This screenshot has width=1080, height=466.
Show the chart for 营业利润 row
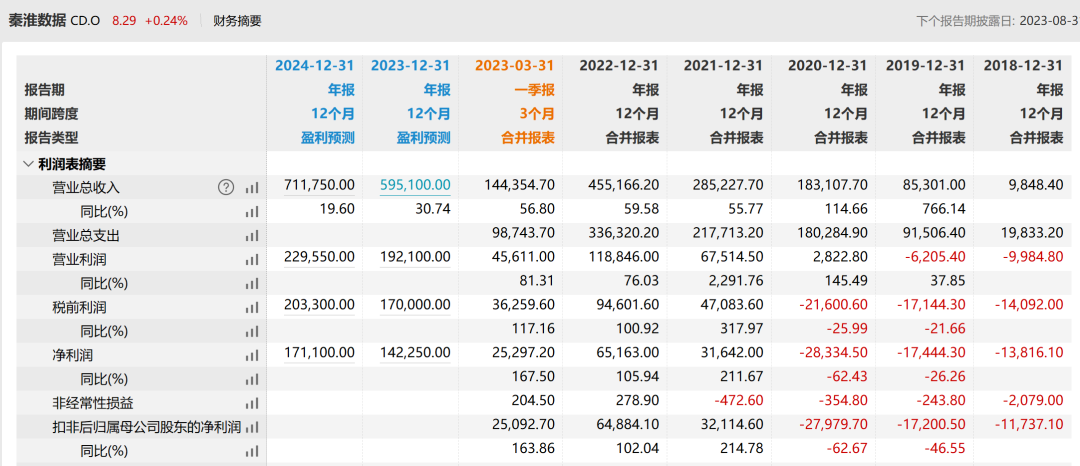tap(252, 260)
